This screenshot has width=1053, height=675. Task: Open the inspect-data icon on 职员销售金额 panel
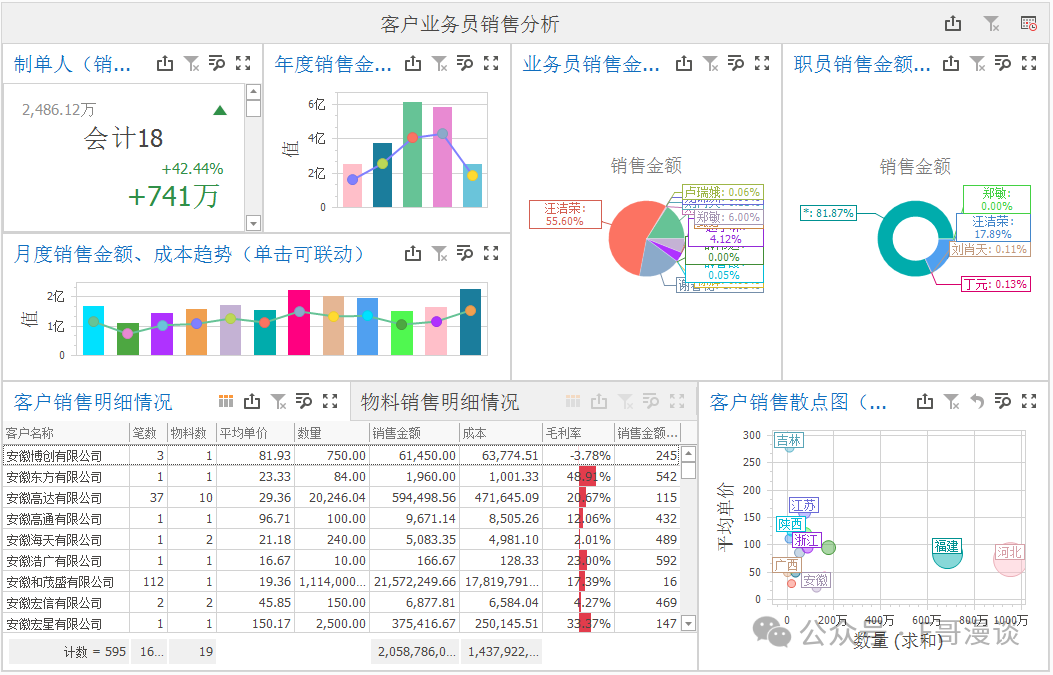coord(1003,63)
